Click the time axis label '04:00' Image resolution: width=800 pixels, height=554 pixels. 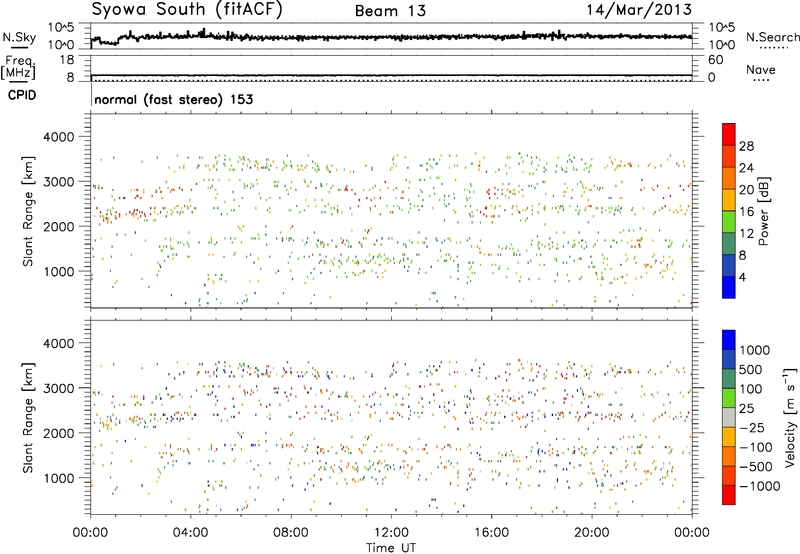(190, 532)
